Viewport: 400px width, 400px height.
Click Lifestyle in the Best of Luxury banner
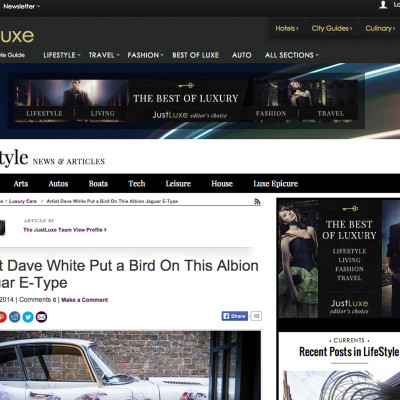44,114
